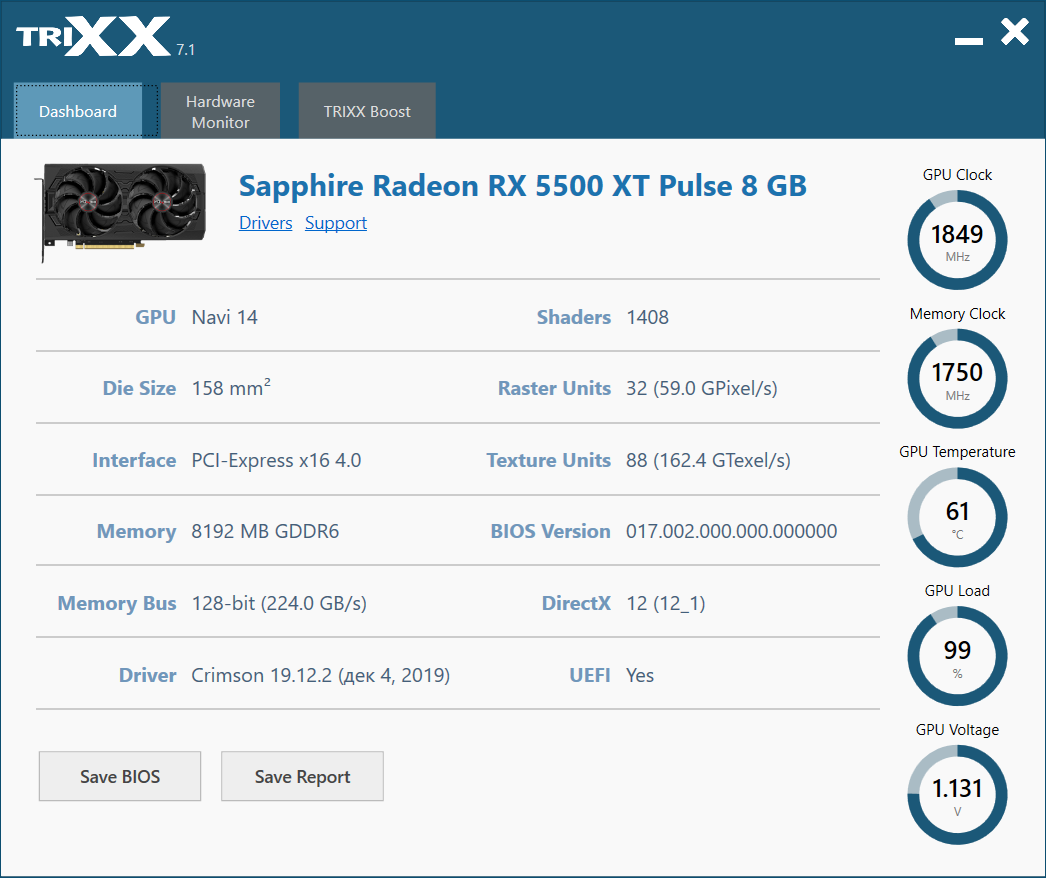
Task: Switch to the Dashboard tab
Action: (78, 111)
